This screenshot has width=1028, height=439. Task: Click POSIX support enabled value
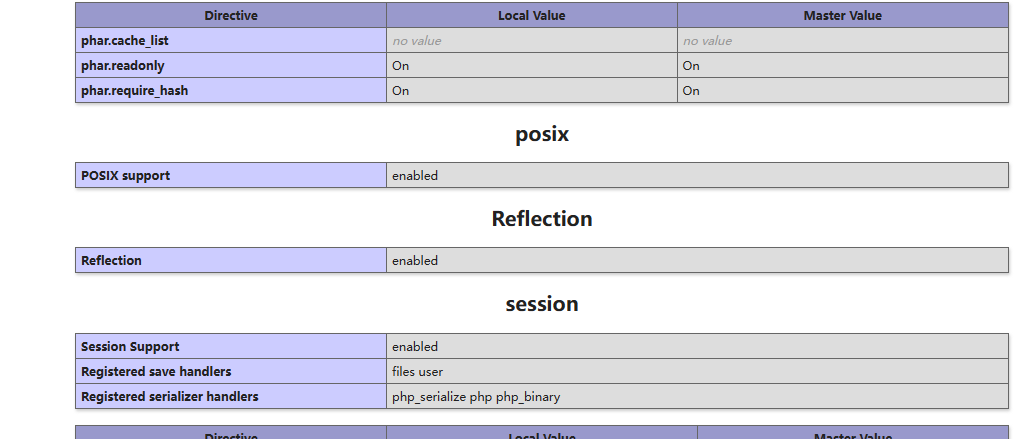(415, 176)
